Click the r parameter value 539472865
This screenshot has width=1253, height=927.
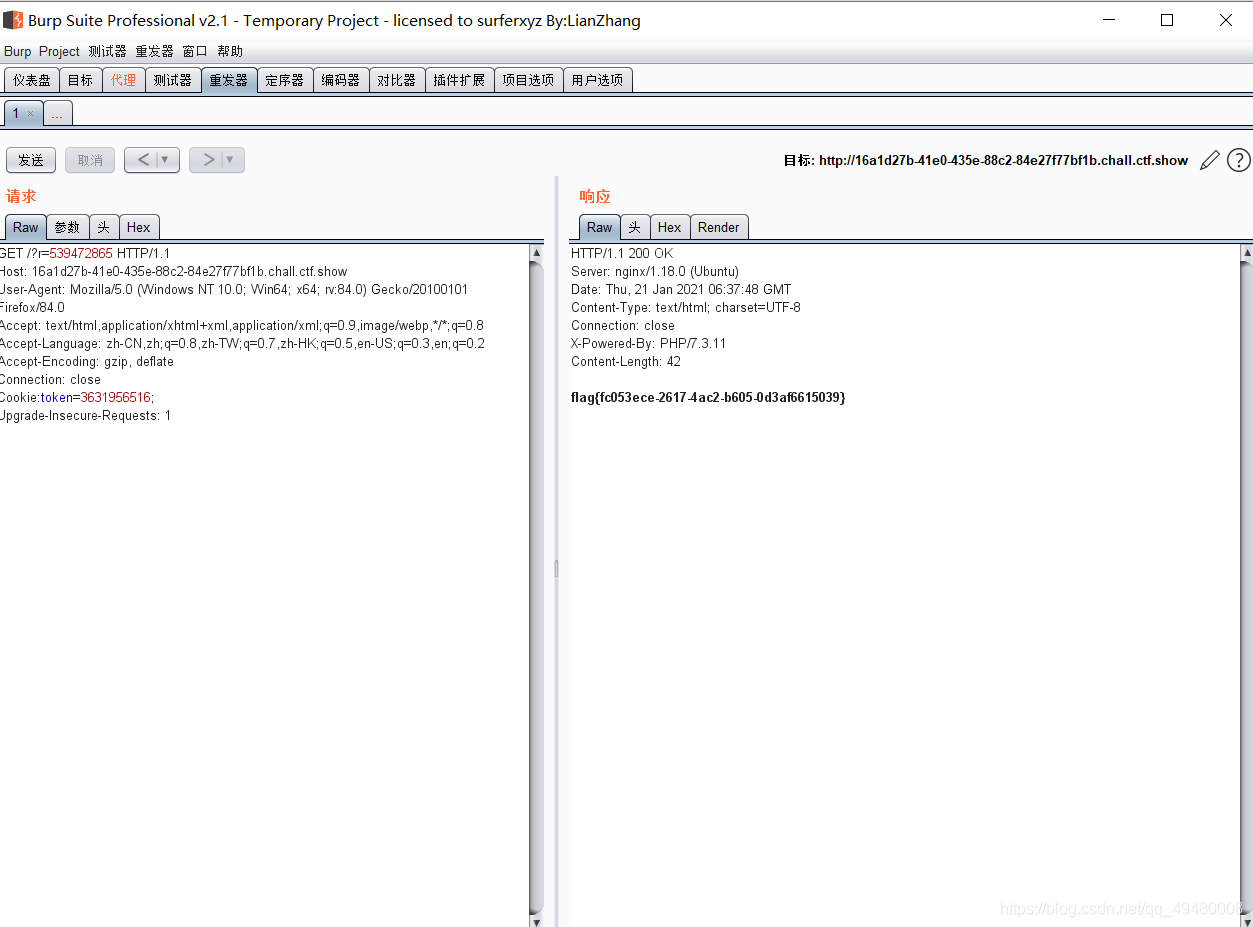[81, 253]
